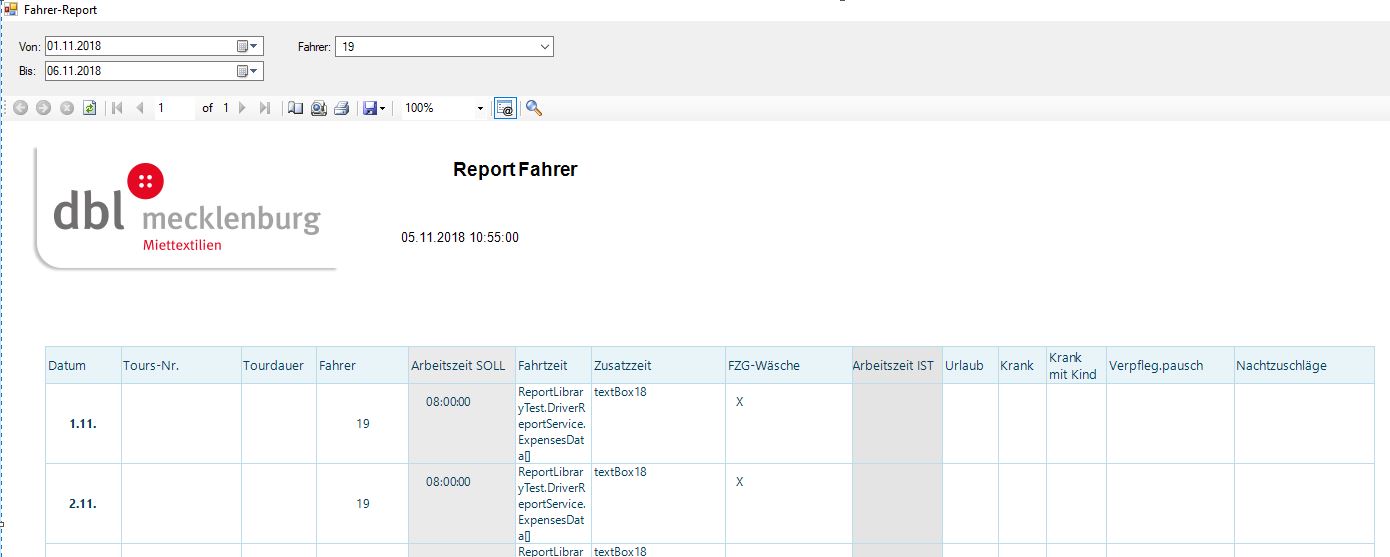Go to previous report page
This screenshot has height=557, width=1390.
pyautogui.click(x=140, y=108)
